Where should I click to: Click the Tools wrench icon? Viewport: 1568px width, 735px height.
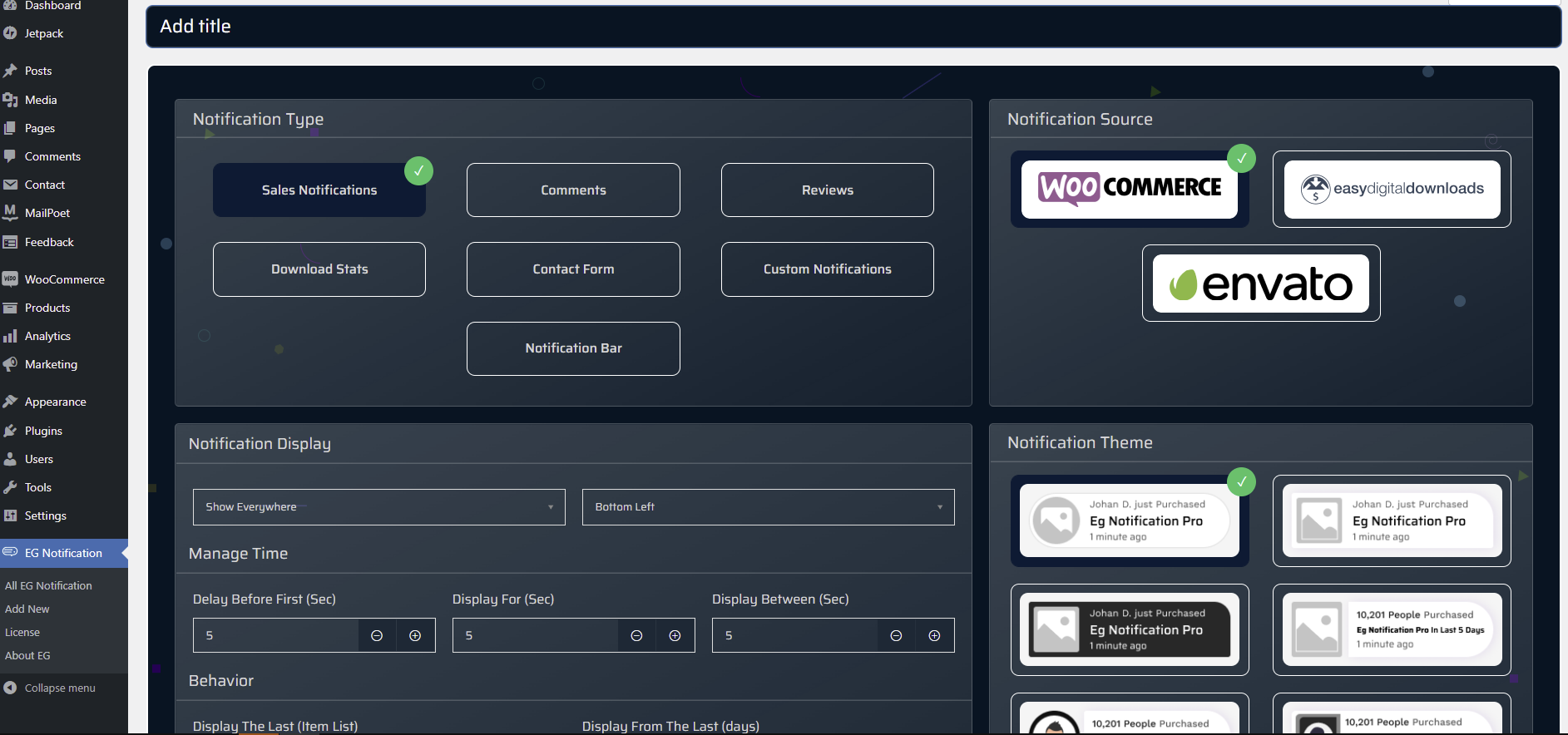tap(10, 487)
